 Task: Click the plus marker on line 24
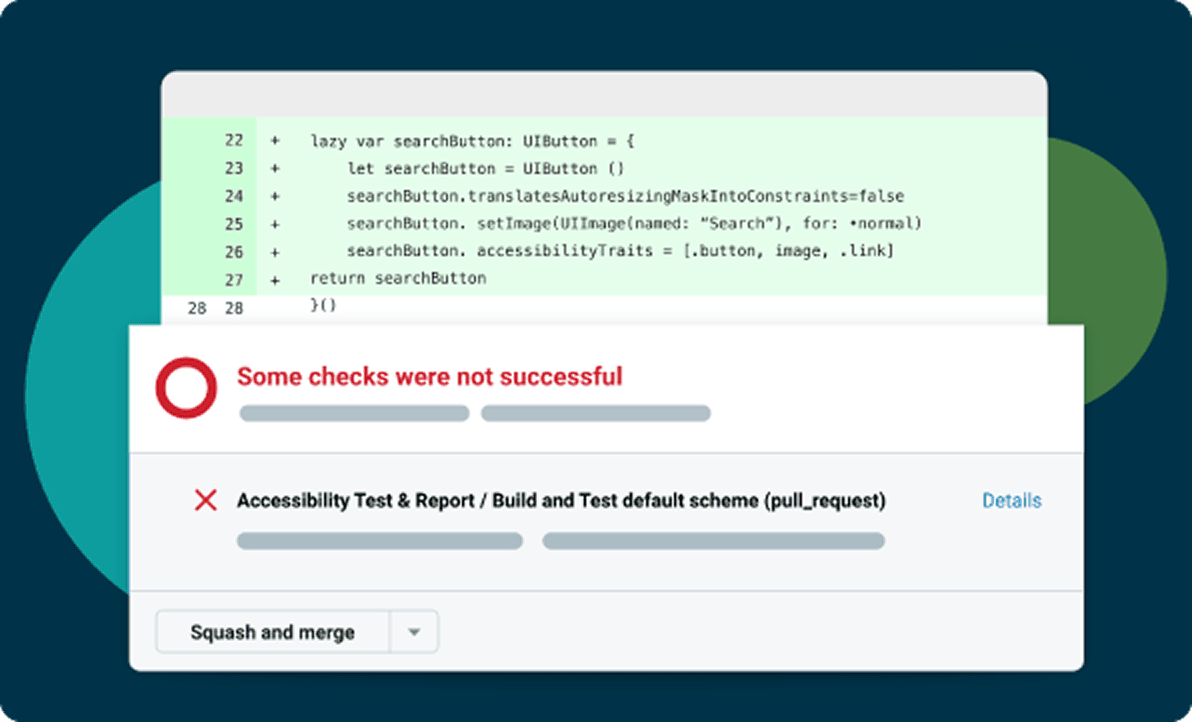coord(275,196)
